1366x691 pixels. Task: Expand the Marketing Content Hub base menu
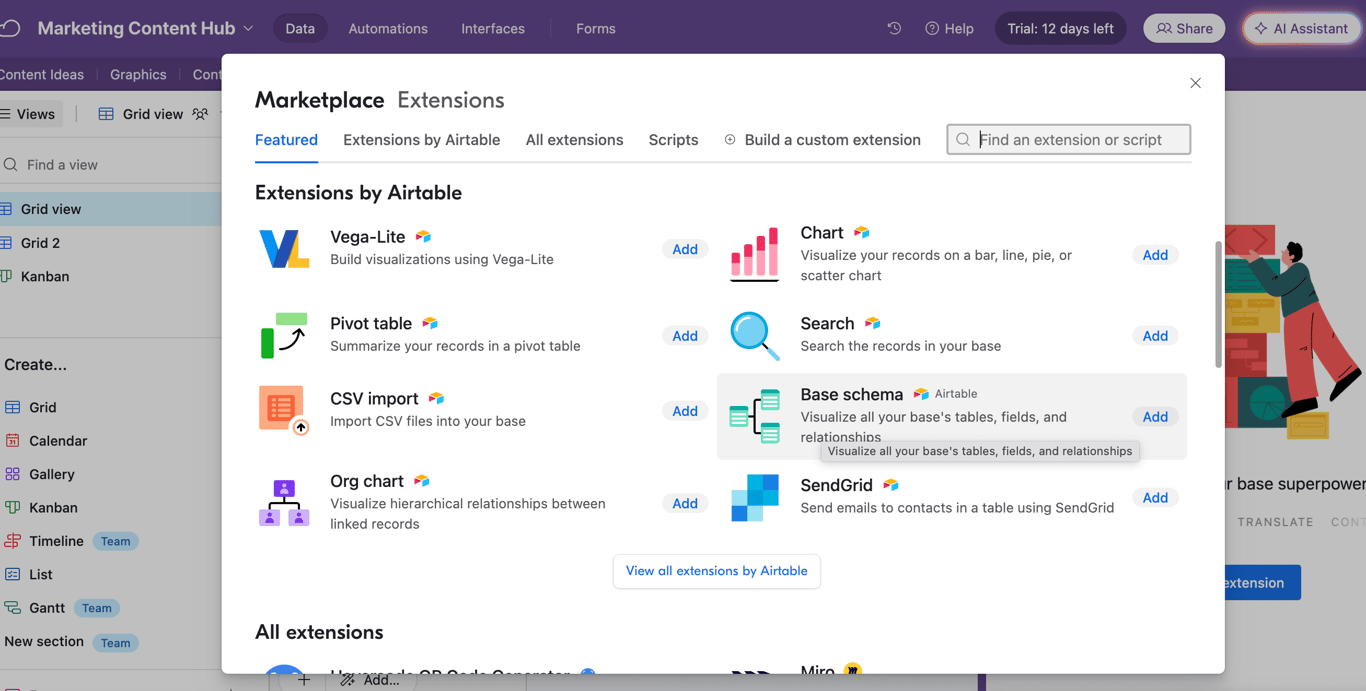click(x=145, y=28)
